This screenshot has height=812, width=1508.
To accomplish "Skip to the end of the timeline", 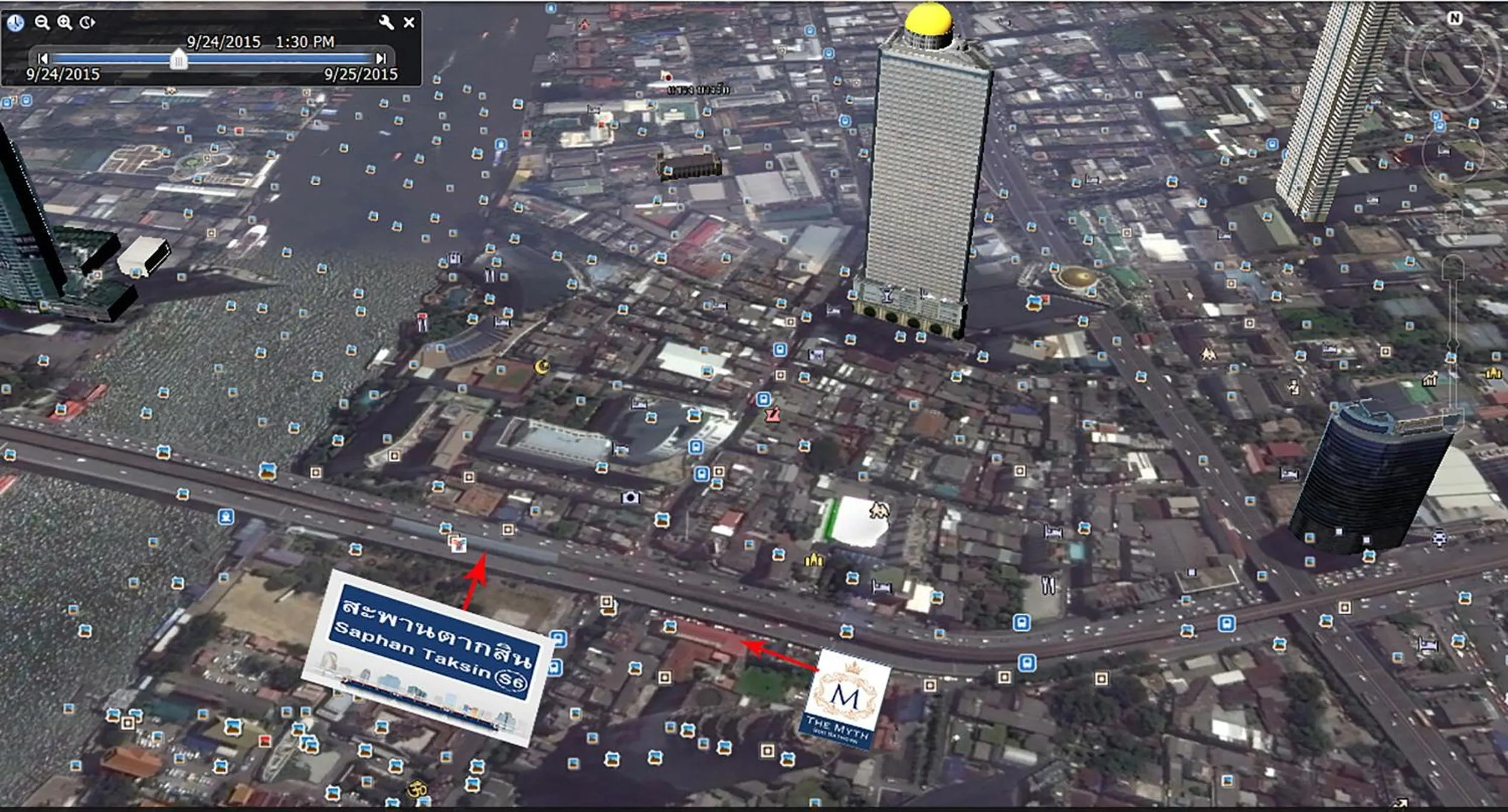I will 380,59.
